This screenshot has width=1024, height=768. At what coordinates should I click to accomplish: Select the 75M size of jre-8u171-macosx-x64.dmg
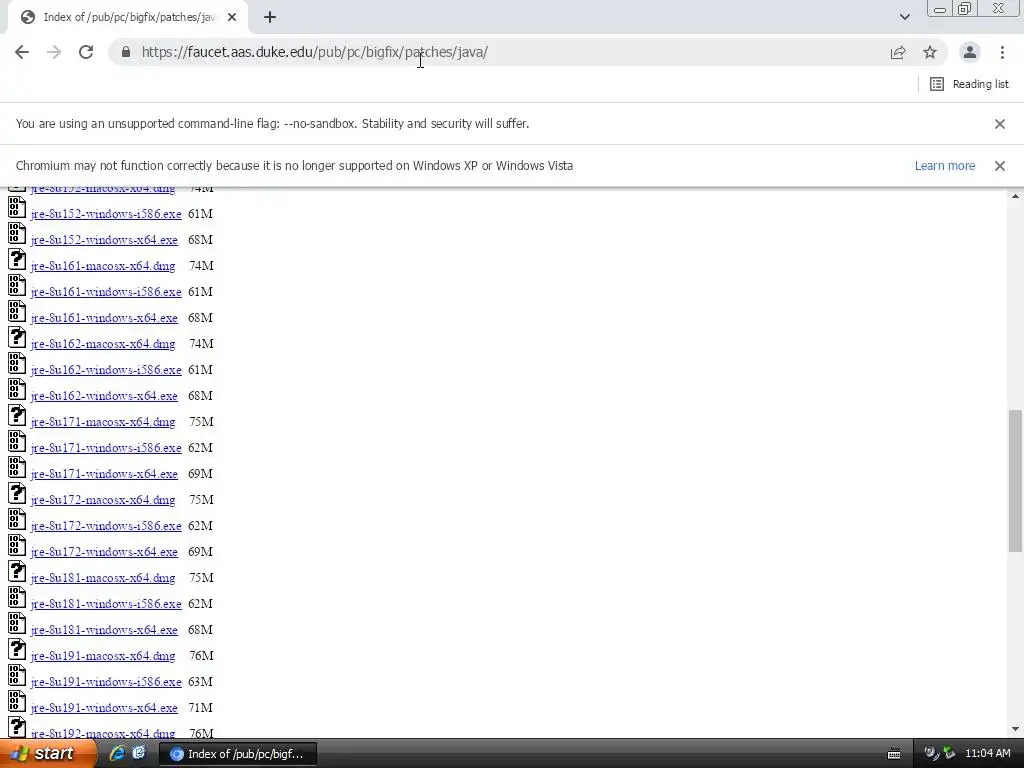click(201, 423)
